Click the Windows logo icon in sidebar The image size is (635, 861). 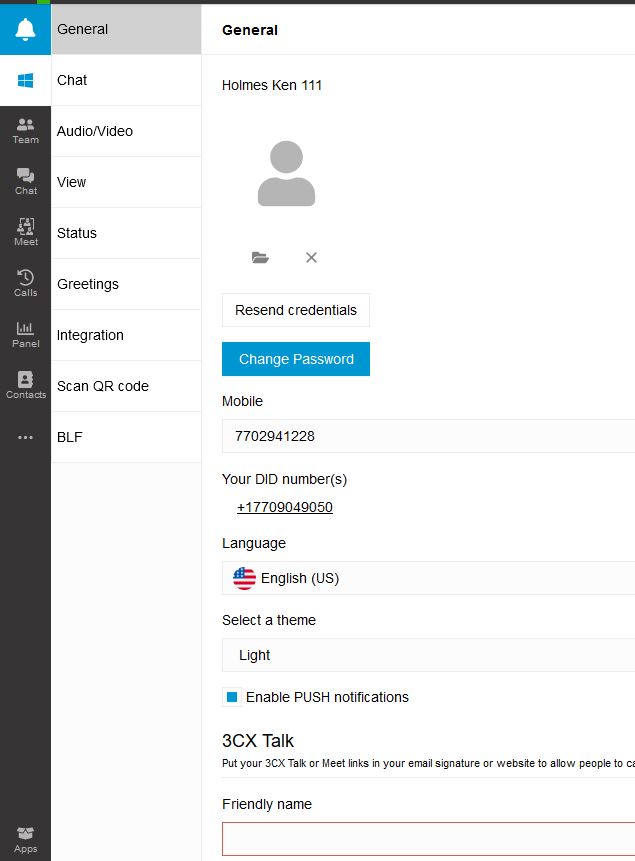click(x=25, y=81)
